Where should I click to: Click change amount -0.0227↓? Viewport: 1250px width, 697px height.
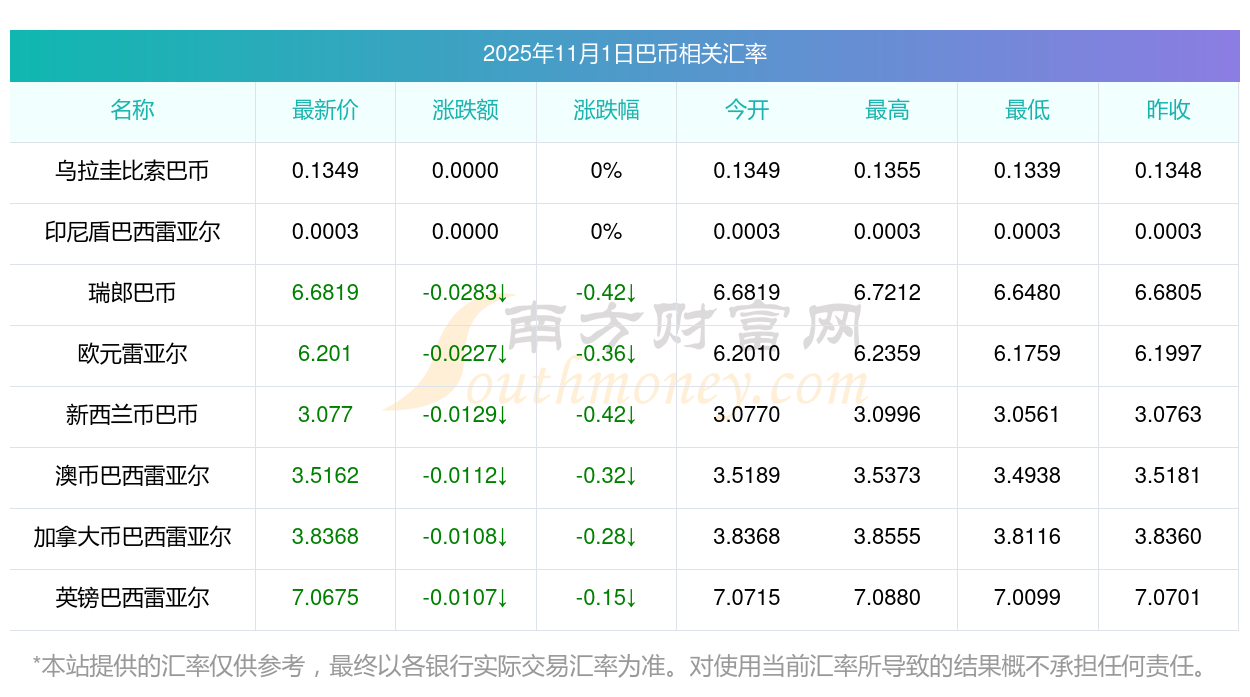click(x=465, y=354)
